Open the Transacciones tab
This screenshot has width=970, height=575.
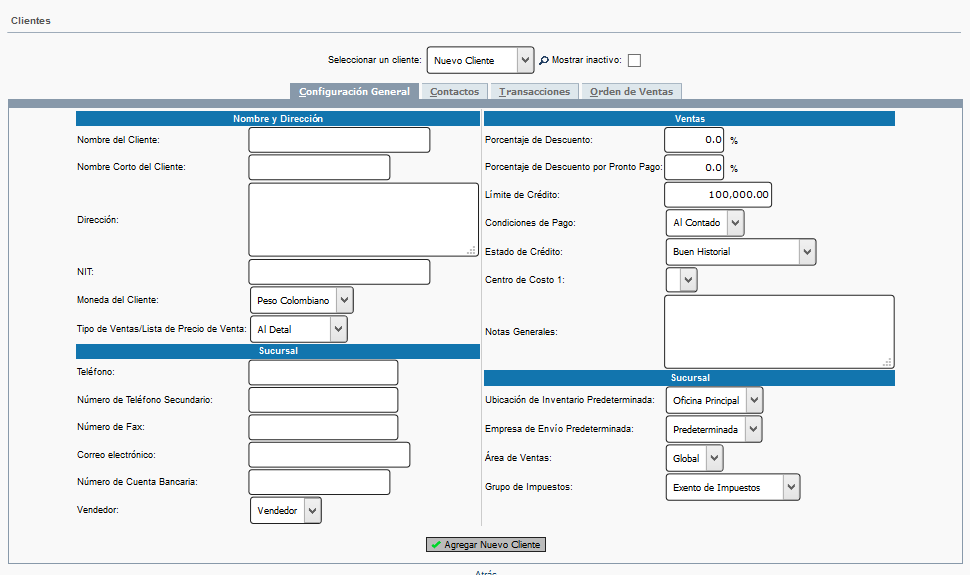point(534,91)
